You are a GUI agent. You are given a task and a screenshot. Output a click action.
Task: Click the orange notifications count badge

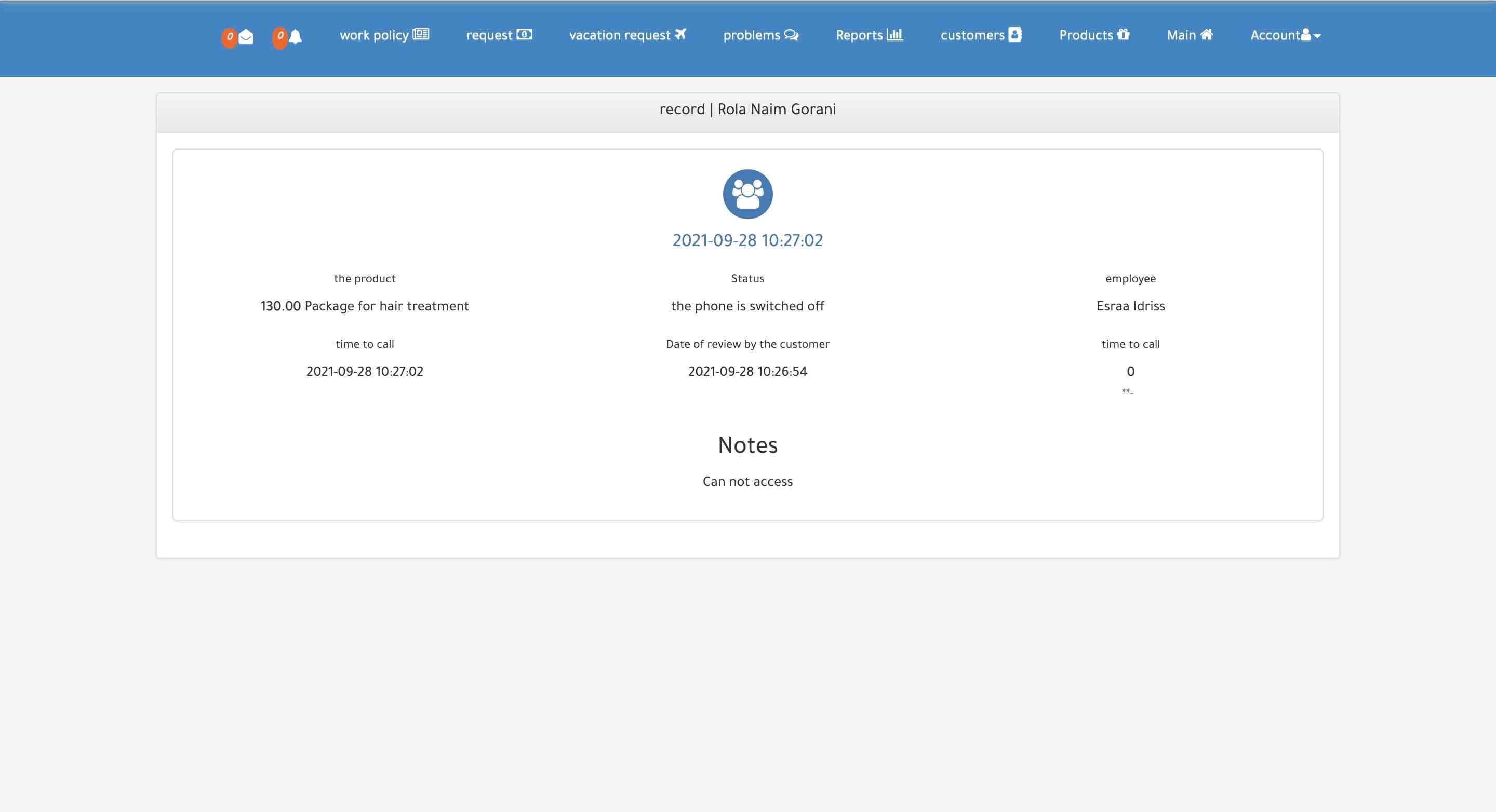coord(280,37)
